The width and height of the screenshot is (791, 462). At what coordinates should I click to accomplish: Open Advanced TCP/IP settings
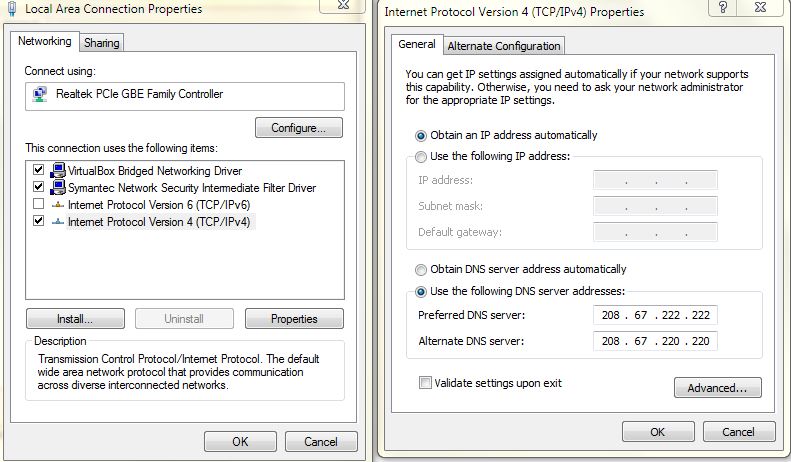point(717,388)
